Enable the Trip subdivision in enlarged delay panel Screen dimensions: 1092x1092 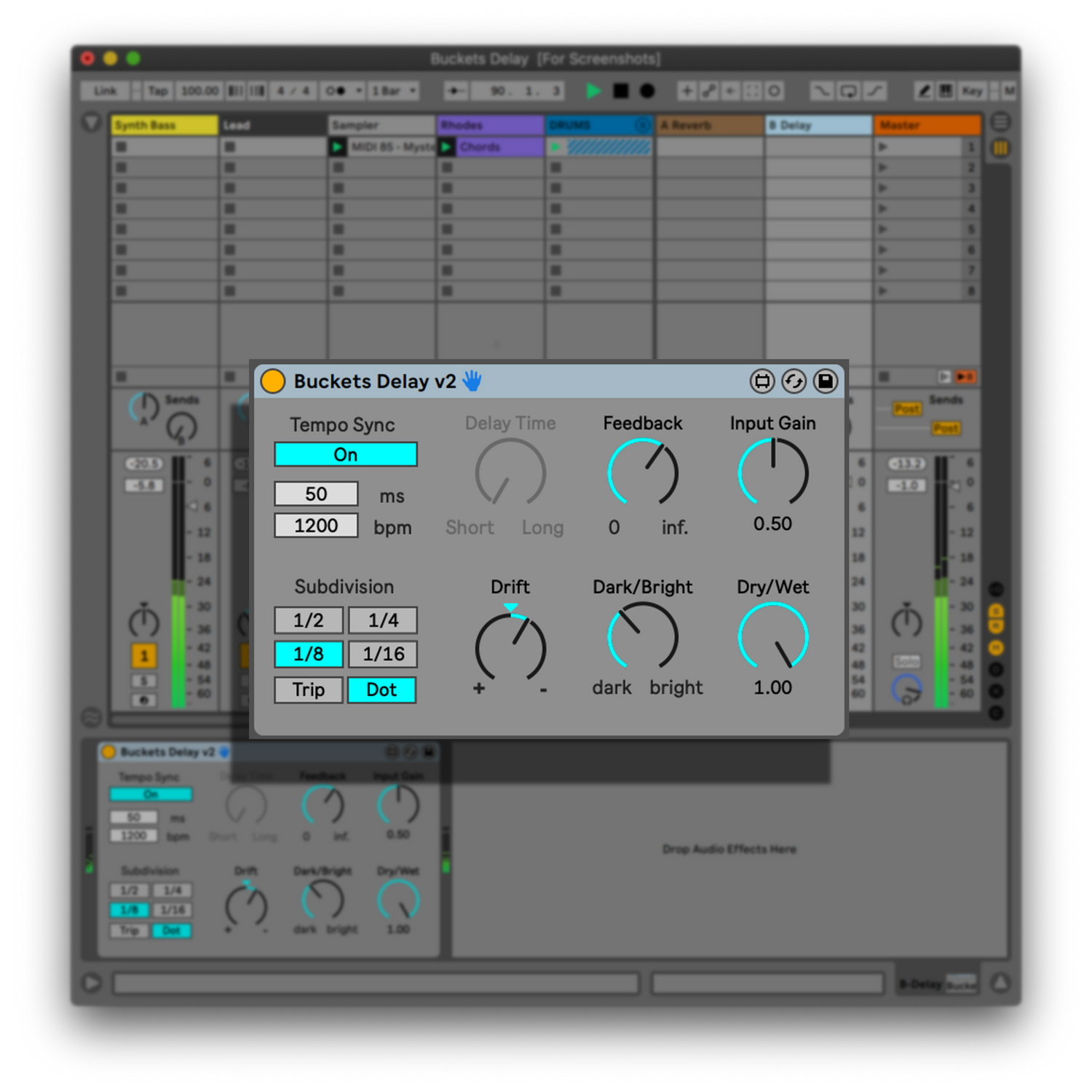pos(308,689)
